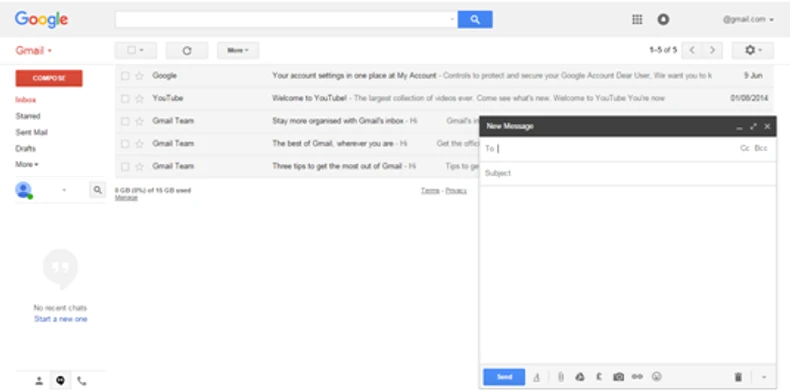Click the attach files paperclip icon
This screenshot has width=790, height=392.
click(x=560, y=376)
